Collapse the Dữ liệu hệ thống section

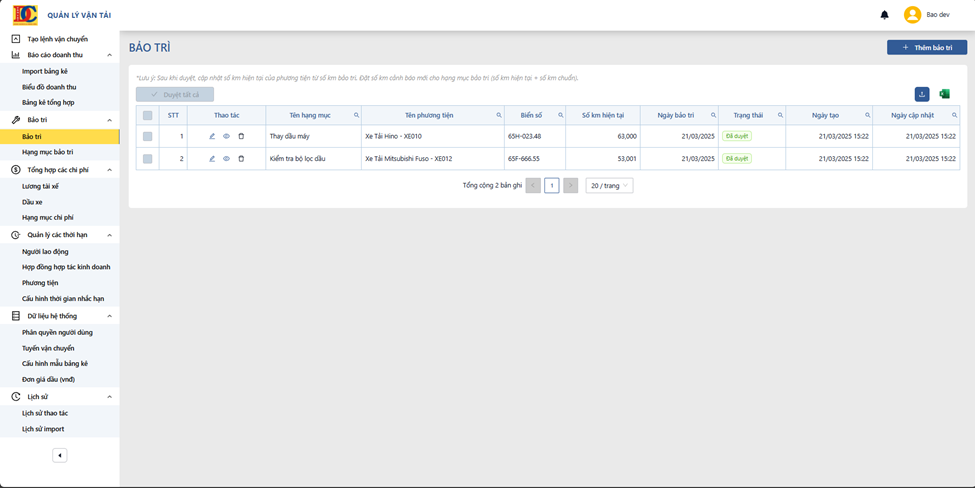(109, 316)
